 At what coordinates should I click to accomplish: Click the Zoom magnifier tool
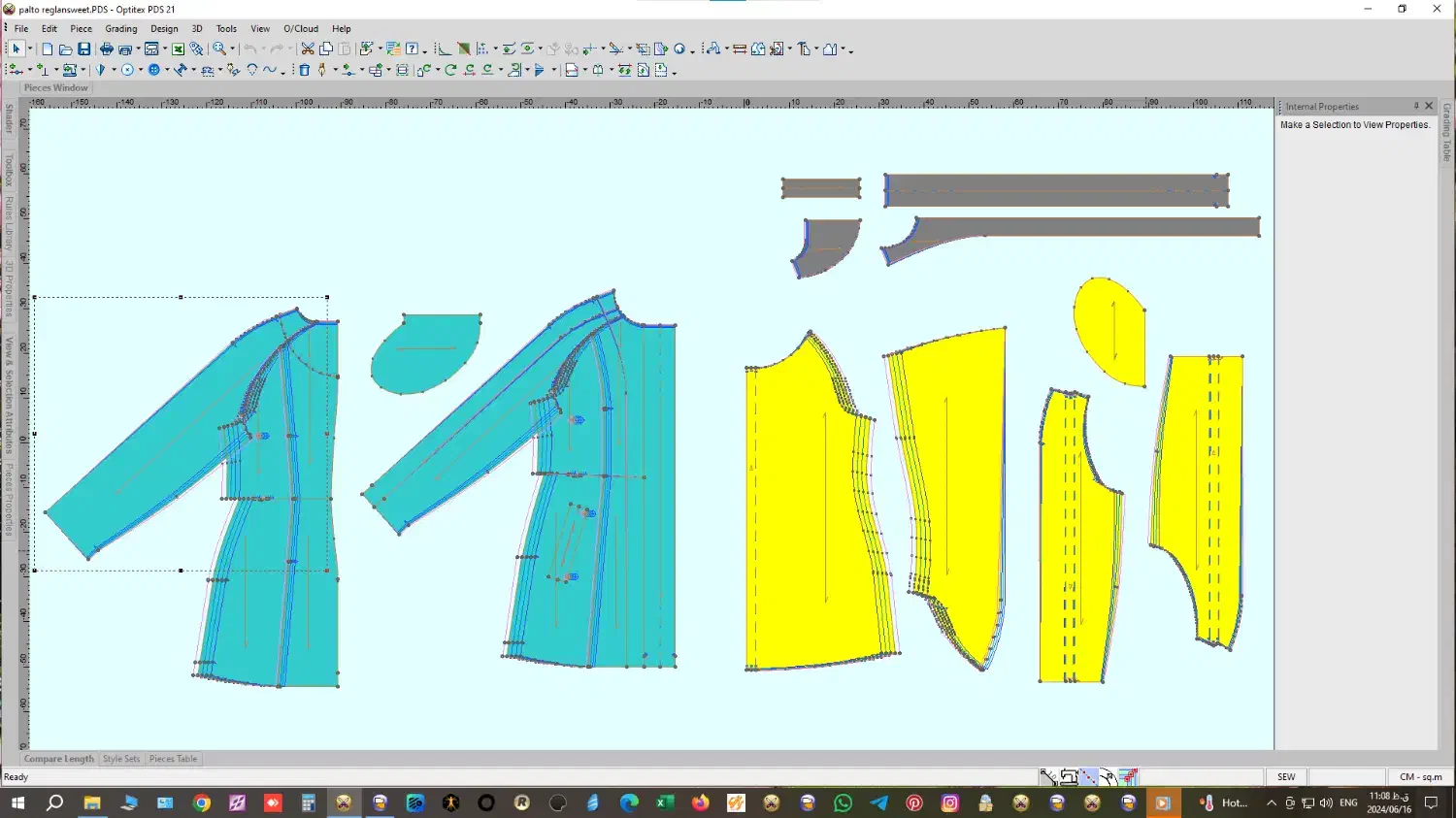219,49
